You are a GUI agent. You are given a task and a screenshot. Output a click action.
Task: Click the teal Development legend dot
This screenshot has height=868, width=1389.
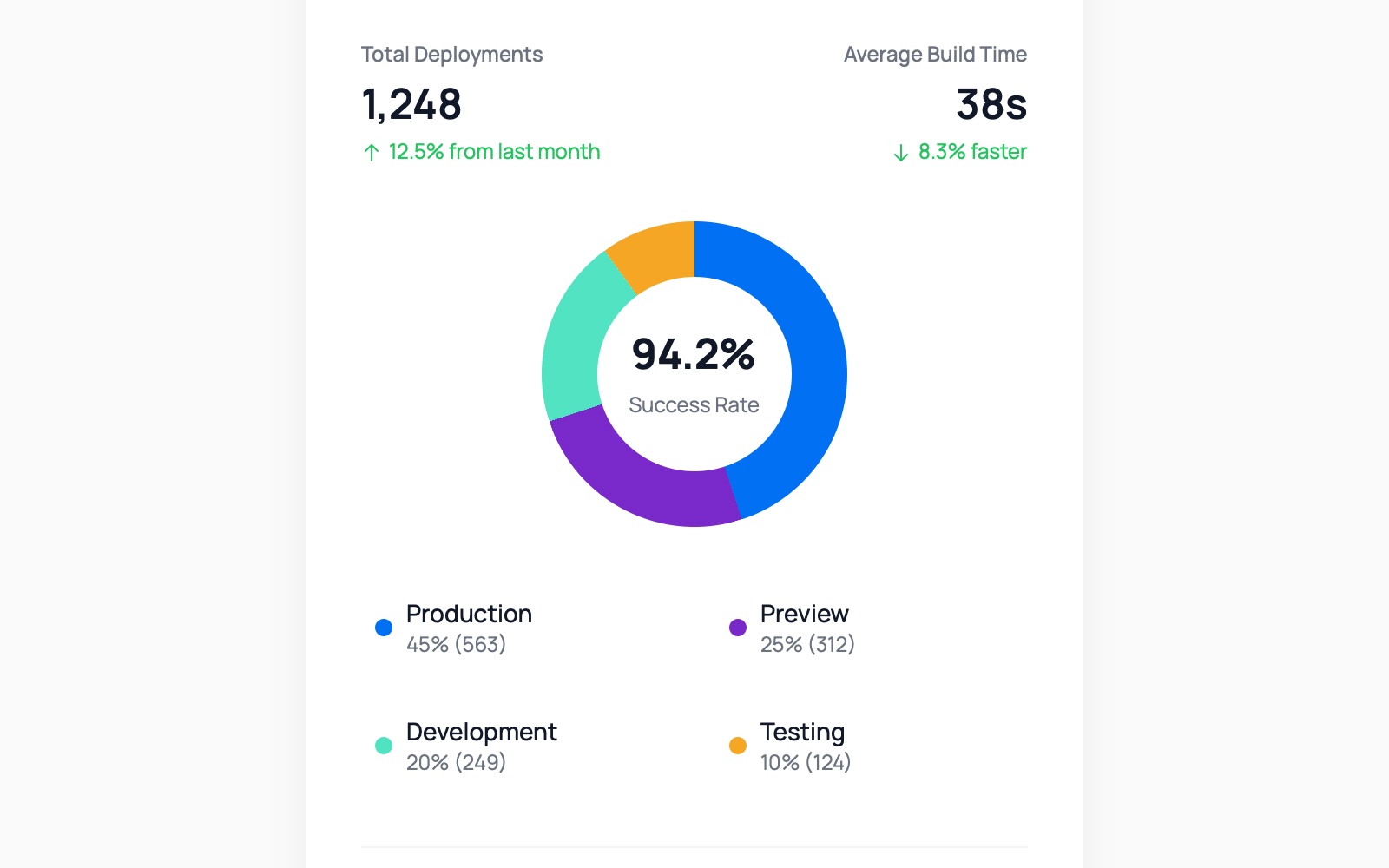(x=383, y=745)
